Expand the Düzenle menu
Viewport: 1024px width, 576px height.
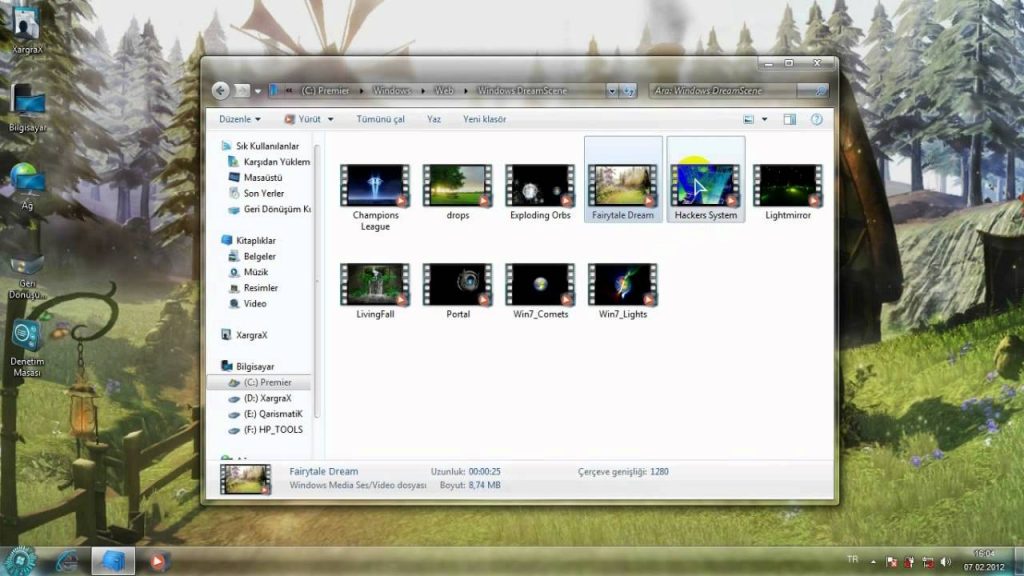(x=240, y=119)
